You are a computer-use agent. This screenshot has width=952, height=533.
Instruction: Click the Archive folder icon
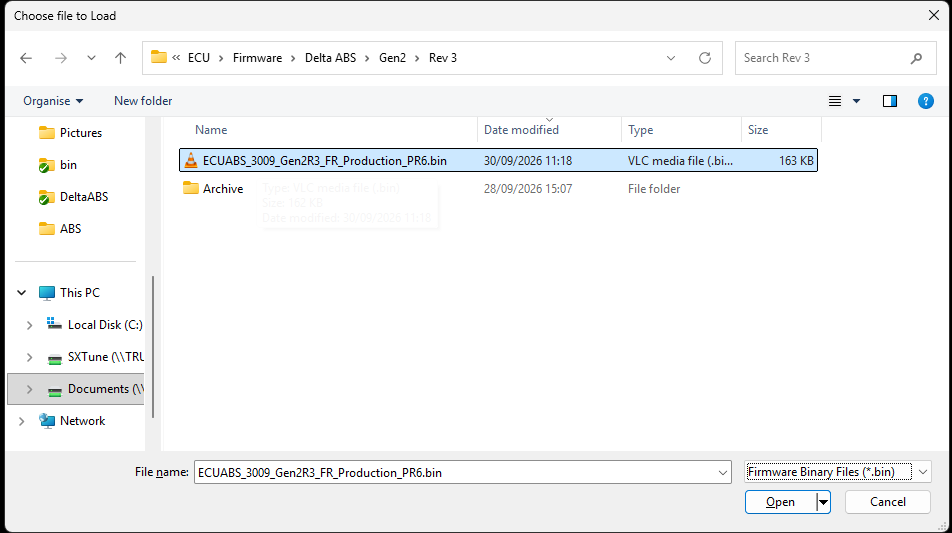(x=191, y=188)
